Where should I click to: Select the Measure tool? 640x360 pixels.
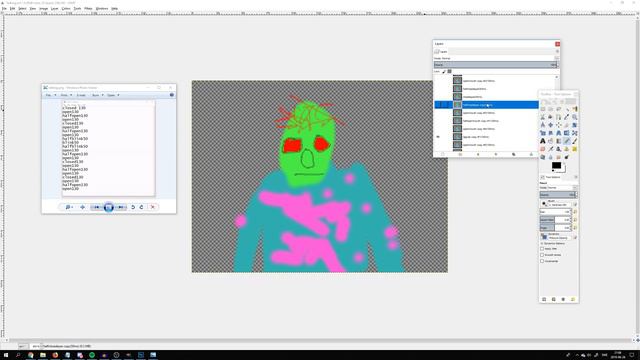(x=542, y=125)
